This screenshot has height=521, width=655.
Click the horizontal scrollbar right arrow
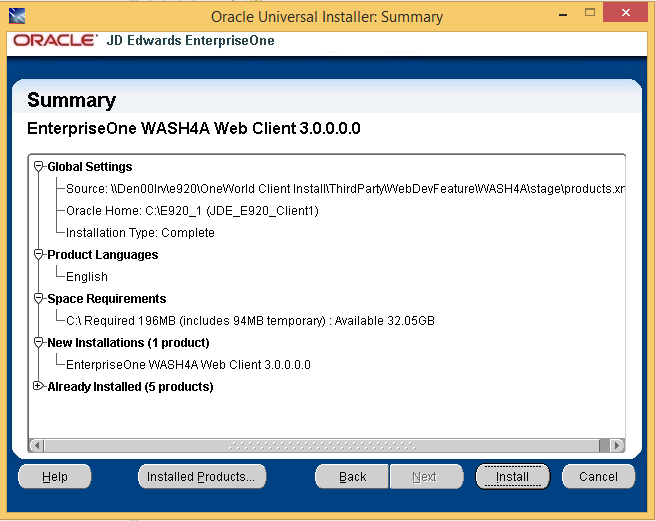pos(617,445)
